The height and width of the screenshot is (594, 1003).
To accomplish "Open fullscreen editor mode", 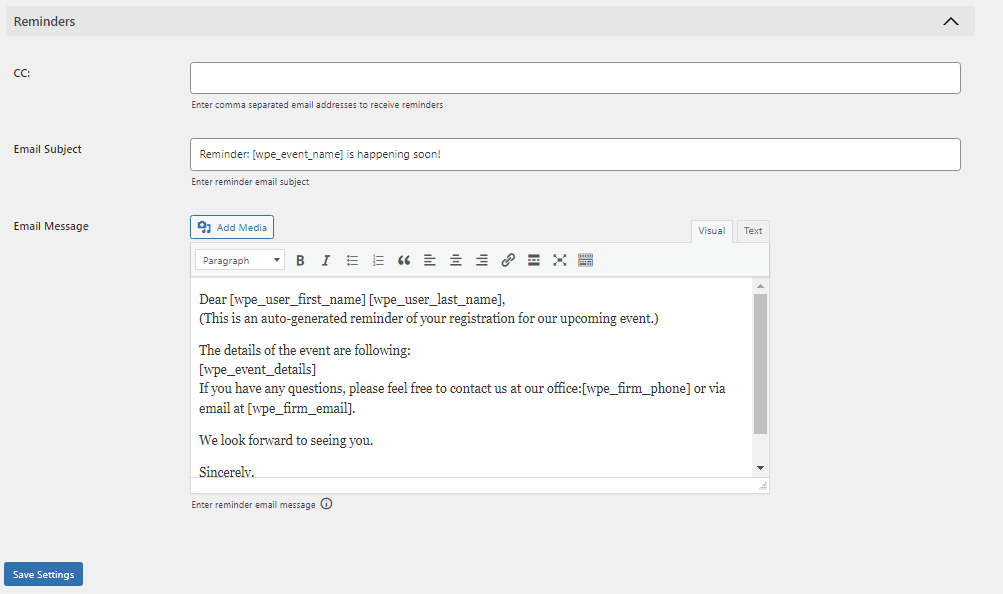I will click(x=560, y=260).
